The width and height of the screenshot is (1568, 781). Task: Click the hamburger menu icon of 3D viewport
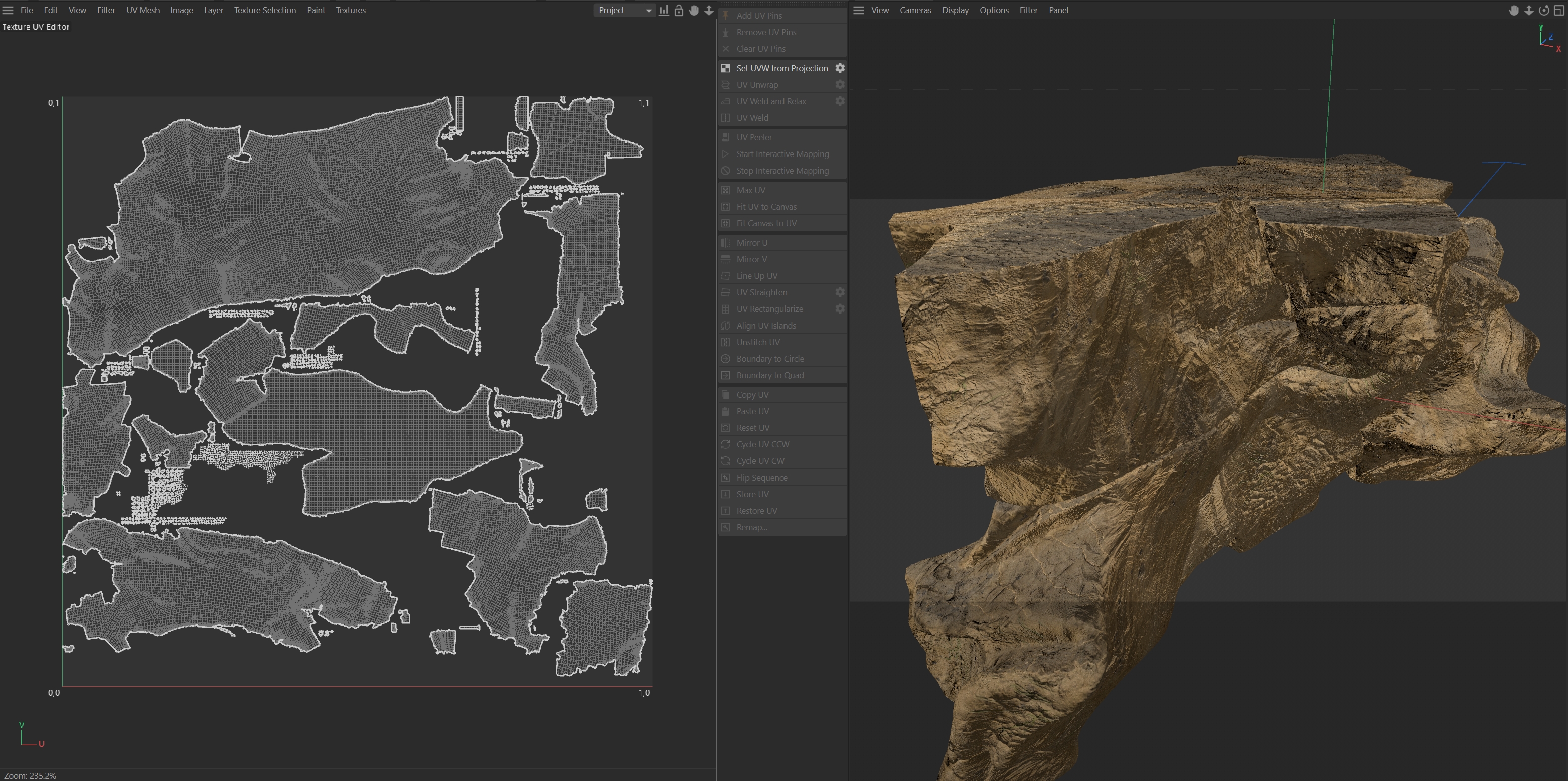click(x=858, y=10)
